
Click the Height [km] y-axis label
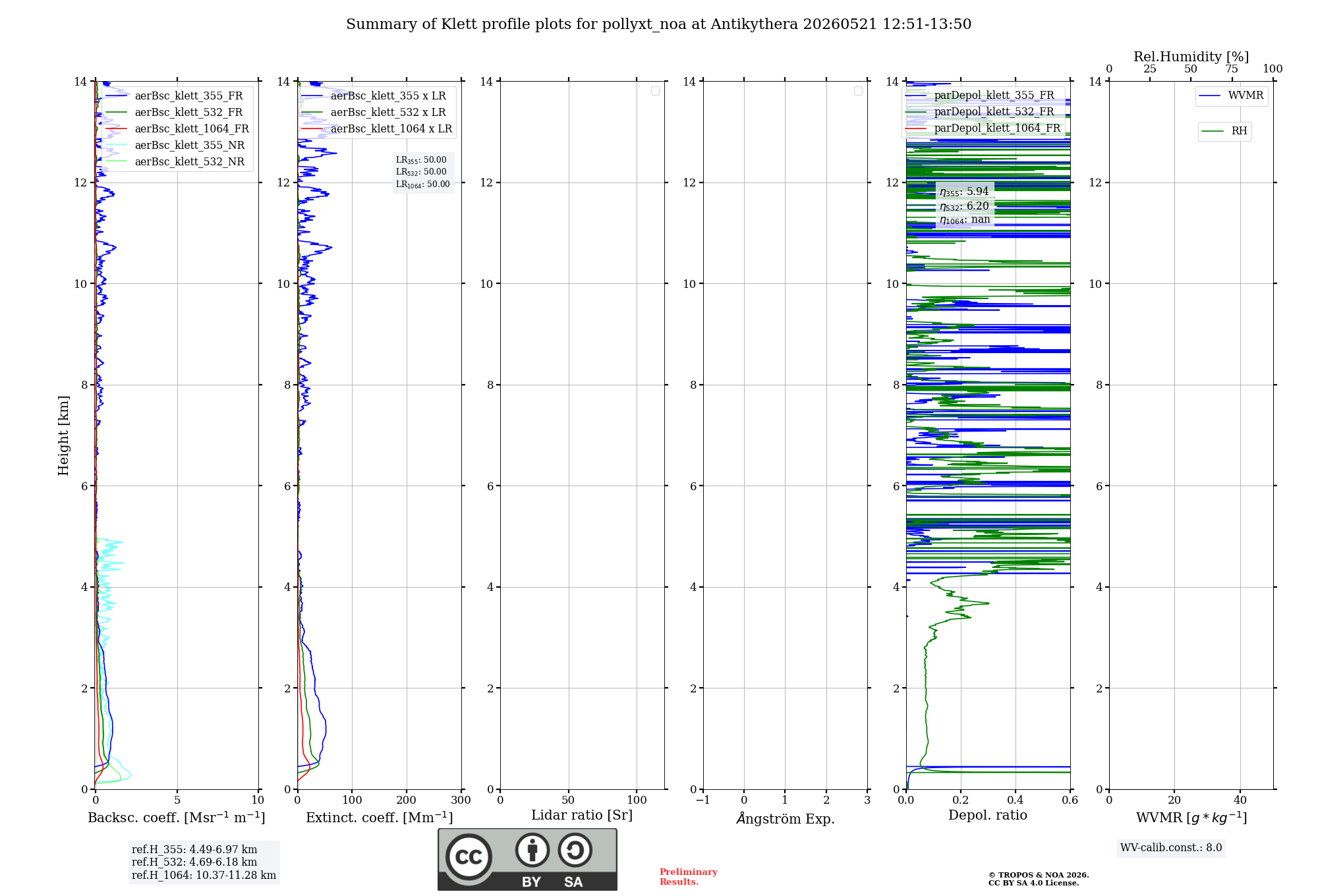pyautogui.click(x=63, y=435)
